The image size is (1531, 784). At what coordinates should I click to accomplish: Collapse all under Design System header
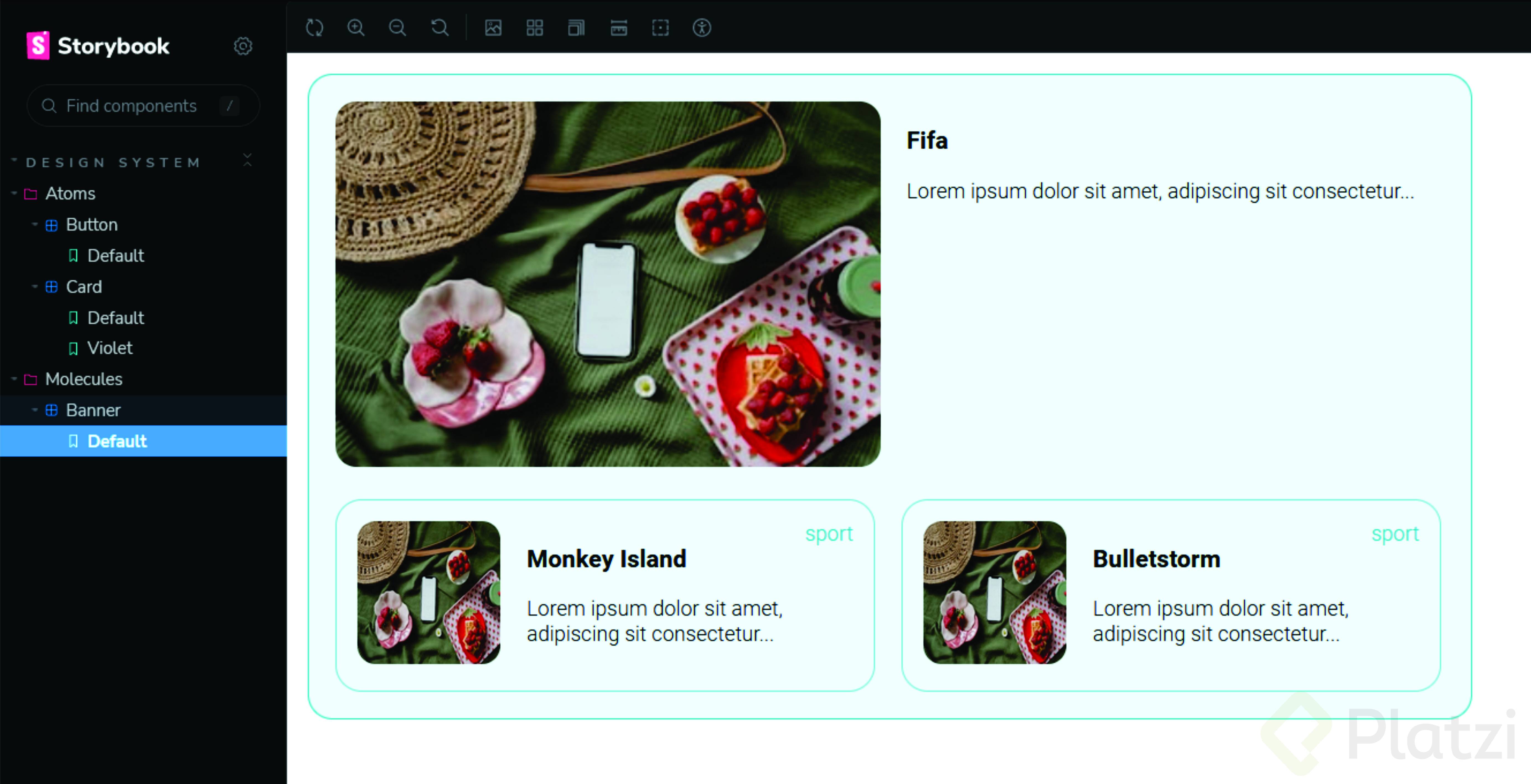point(247,160)
